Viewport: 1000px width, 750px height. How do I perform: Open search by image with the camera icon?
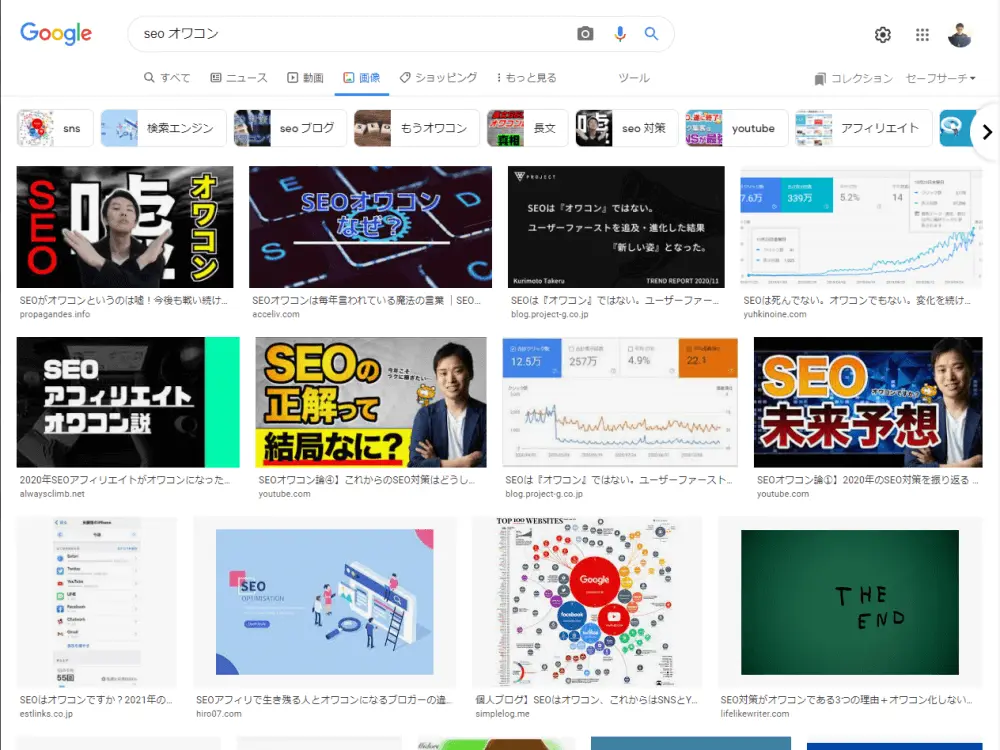(x=585, y=33)
